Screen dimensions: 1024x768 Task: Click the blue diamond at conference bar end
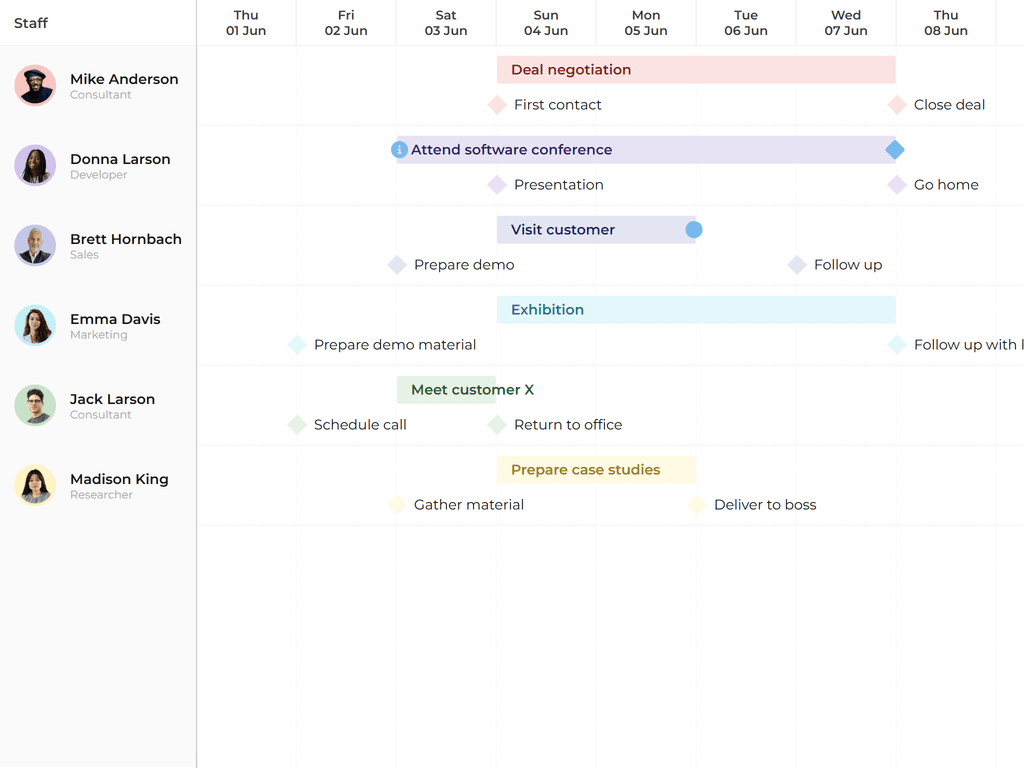tap(895, 150)
